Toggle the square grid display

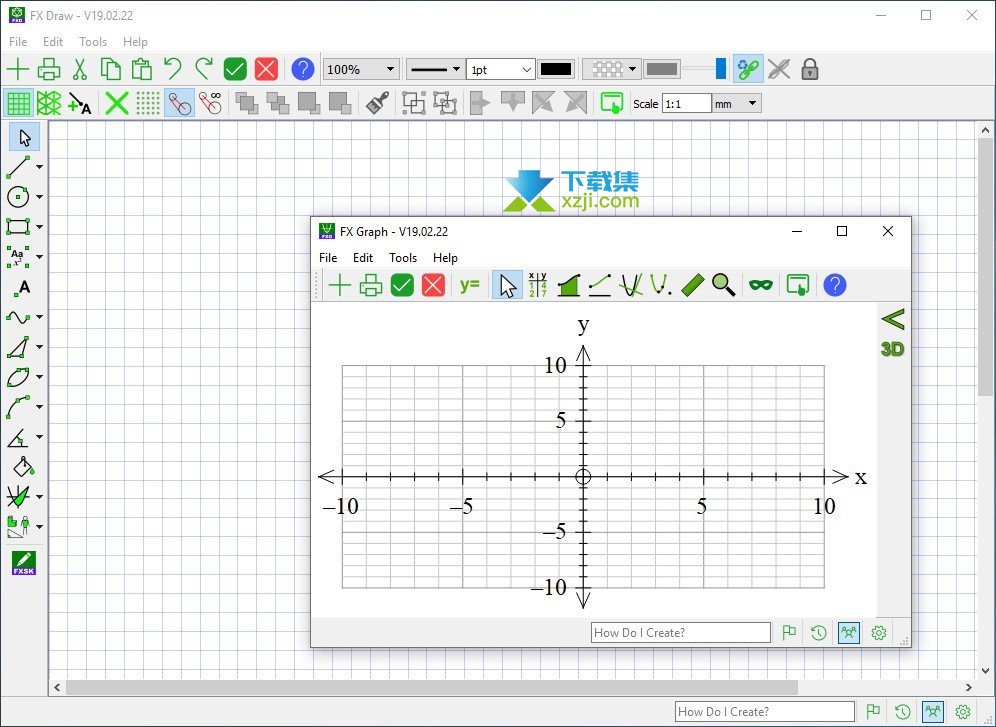pos(18,103)
